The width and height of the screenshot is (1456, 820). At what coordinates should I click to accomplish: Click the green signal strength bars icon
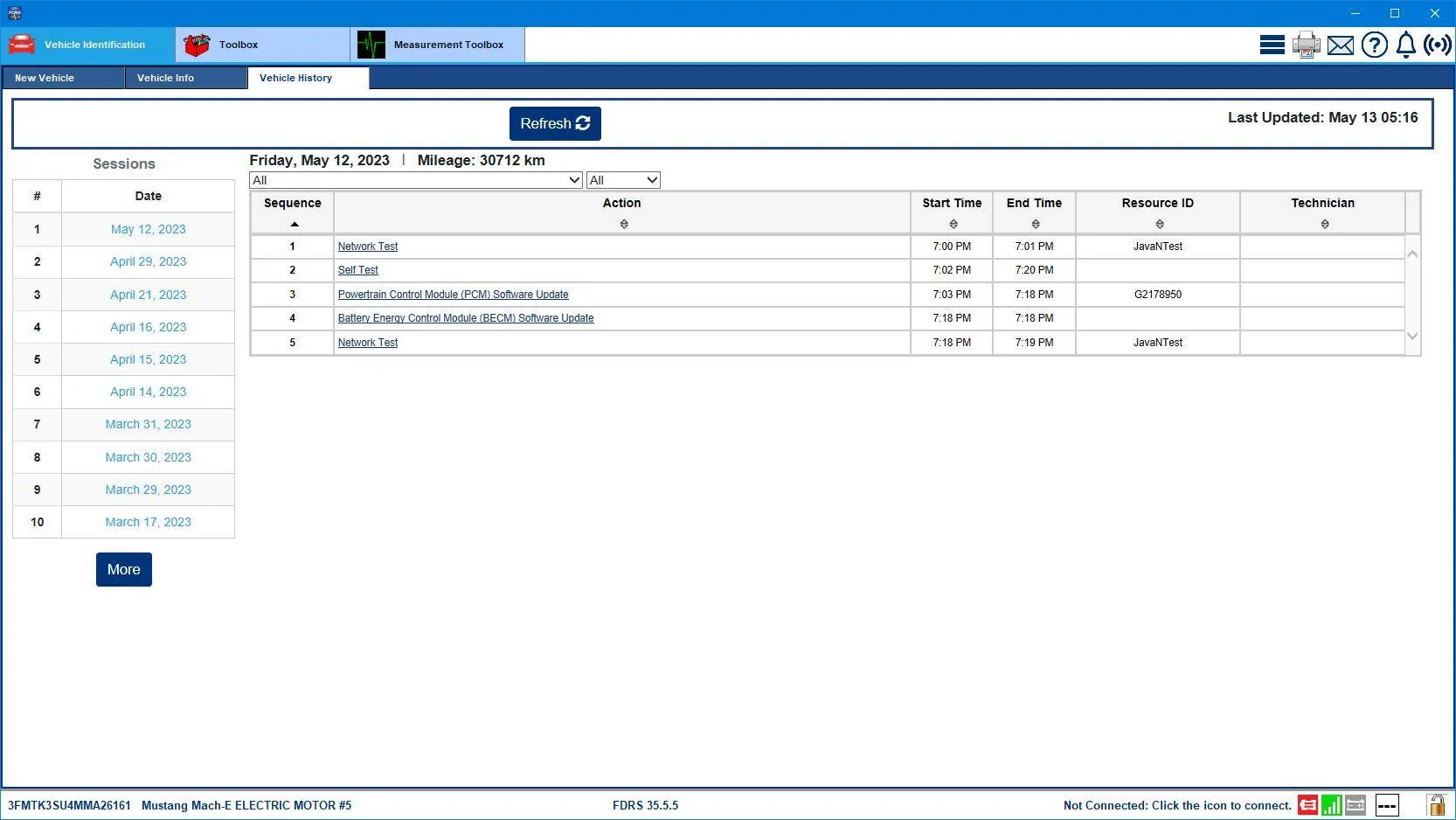pos(1332,805)
